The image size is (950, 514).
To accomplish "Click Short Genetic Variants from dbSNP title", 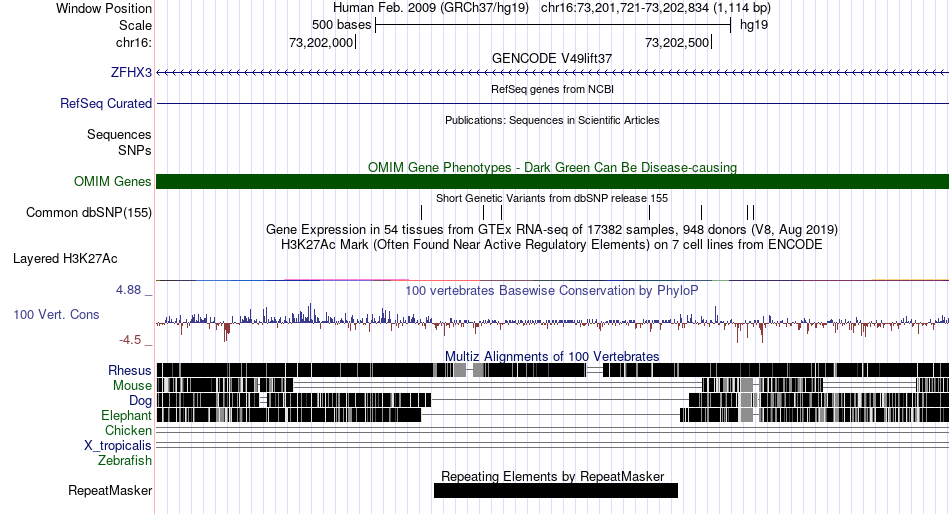I will coord(552,198).
